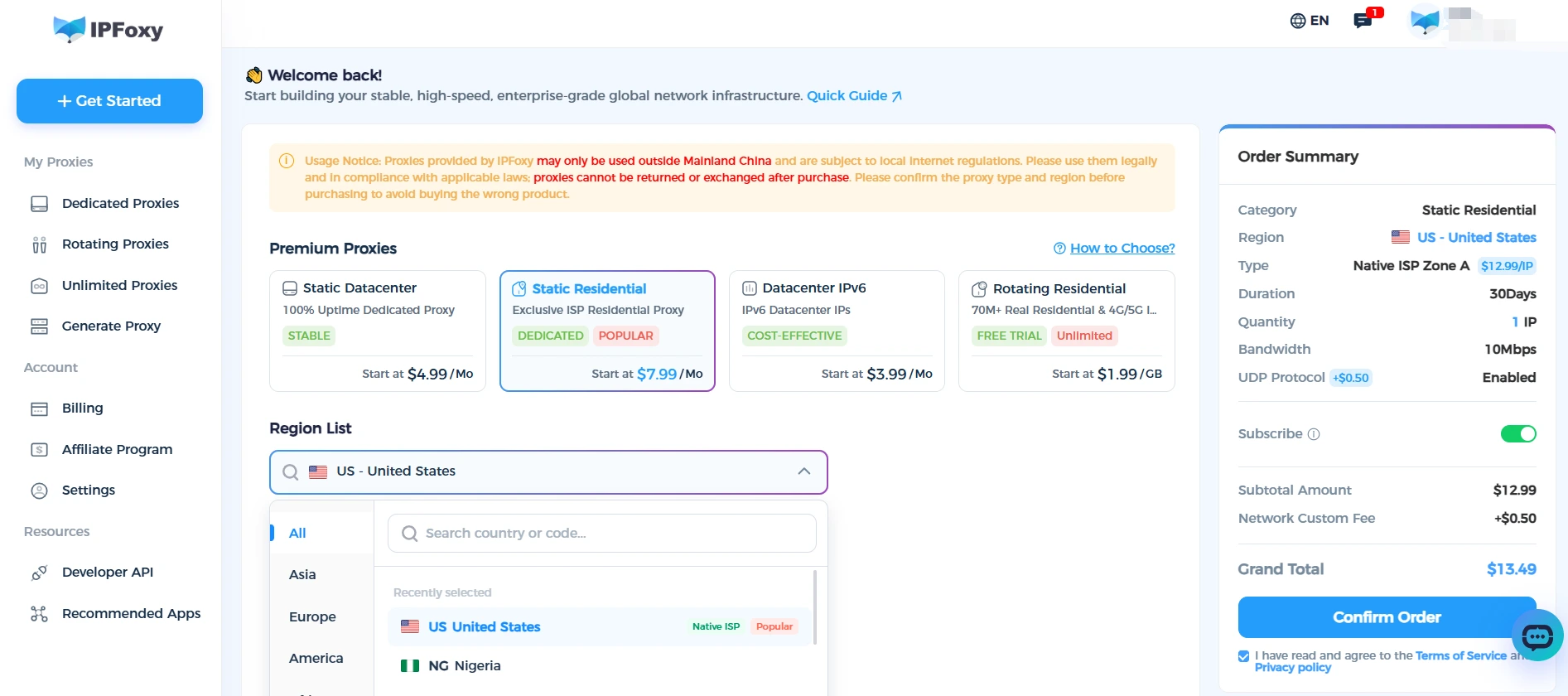
Task: Click the Recommended Apps sidebar icon
Action: point(39,614)
